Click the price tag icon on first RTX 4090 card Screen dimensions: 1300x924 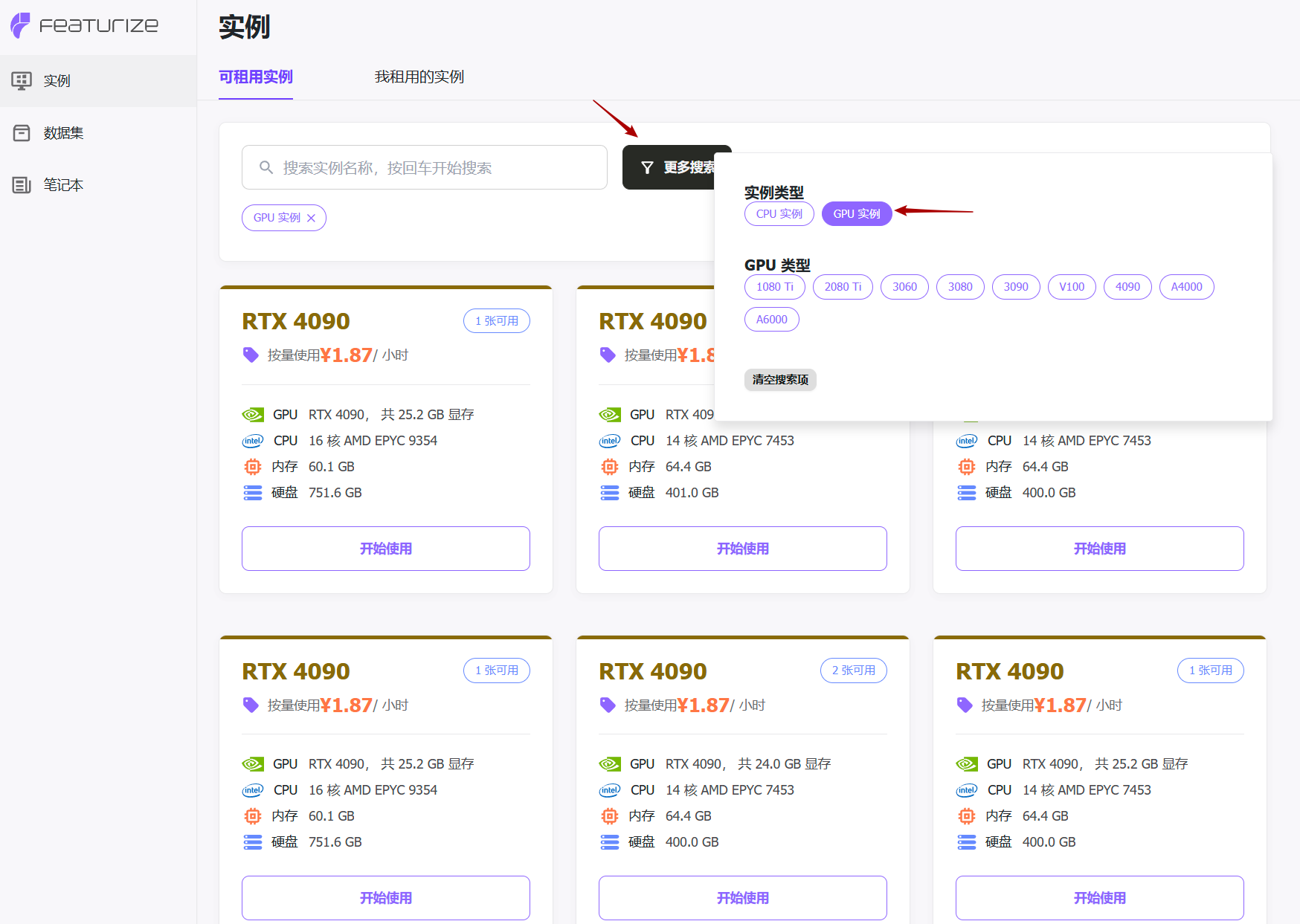pos(251,355)
